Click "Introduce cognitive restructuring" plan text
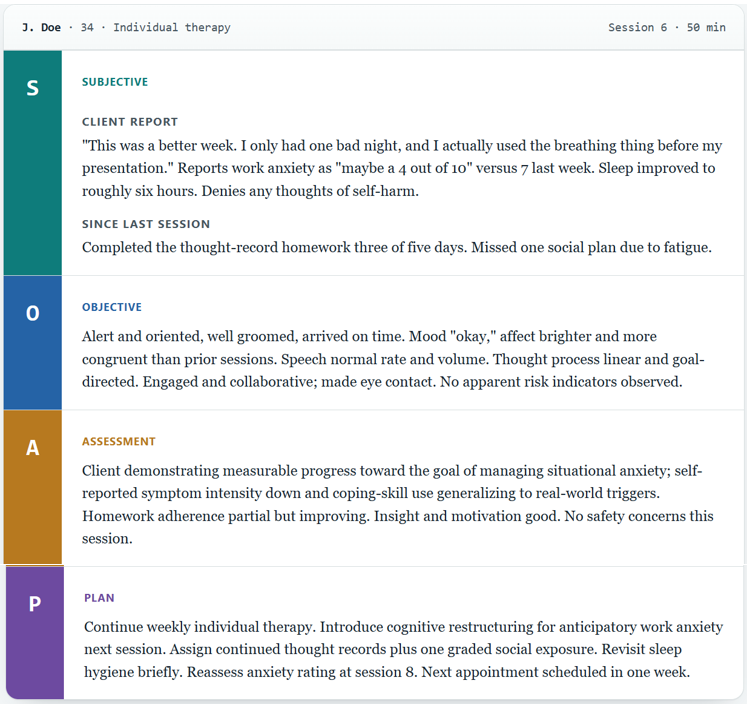The image size is (752, 706). (424, 627)
